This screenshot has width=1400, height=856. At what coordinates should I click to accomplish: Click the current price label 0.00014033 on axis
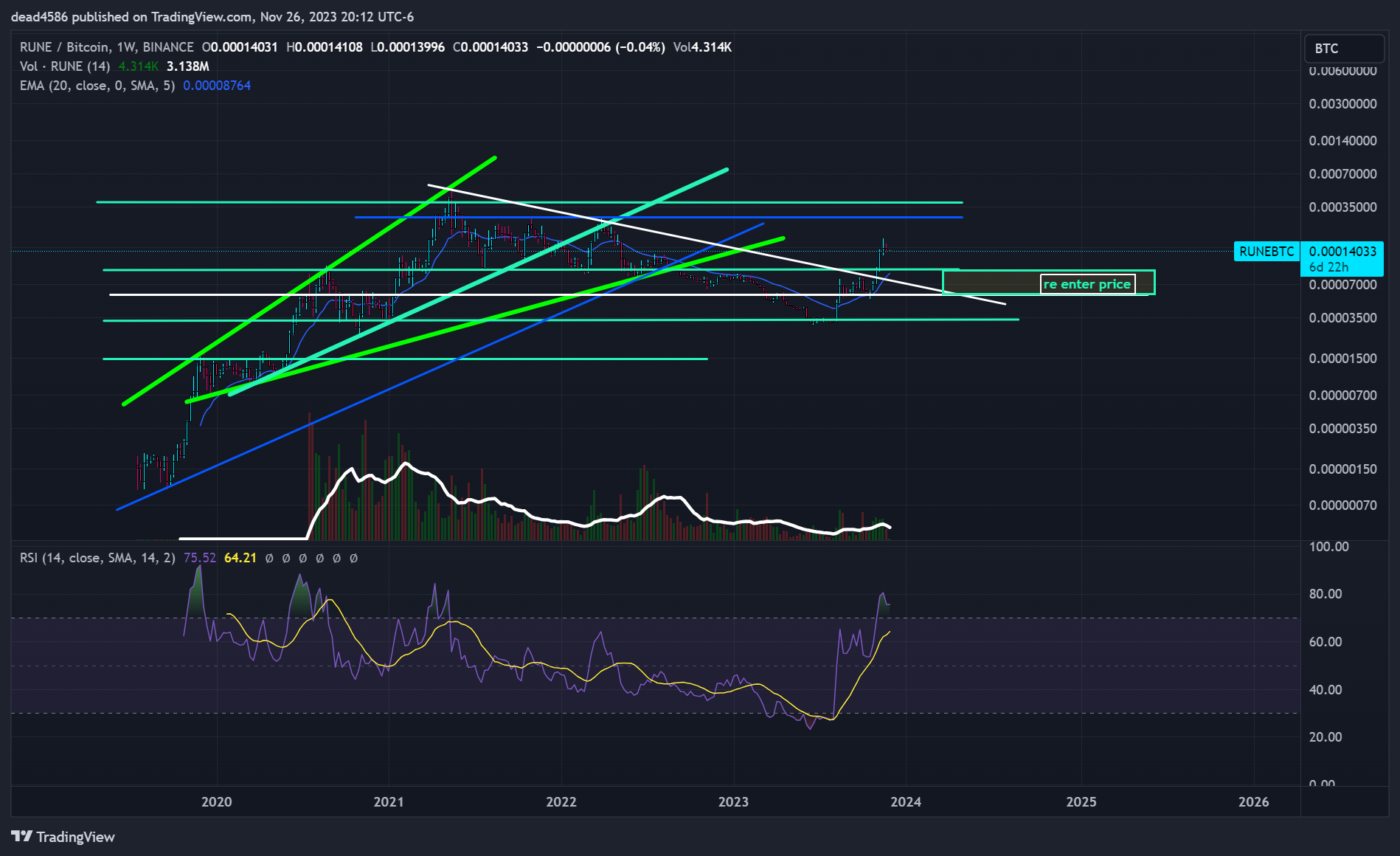1342,252
